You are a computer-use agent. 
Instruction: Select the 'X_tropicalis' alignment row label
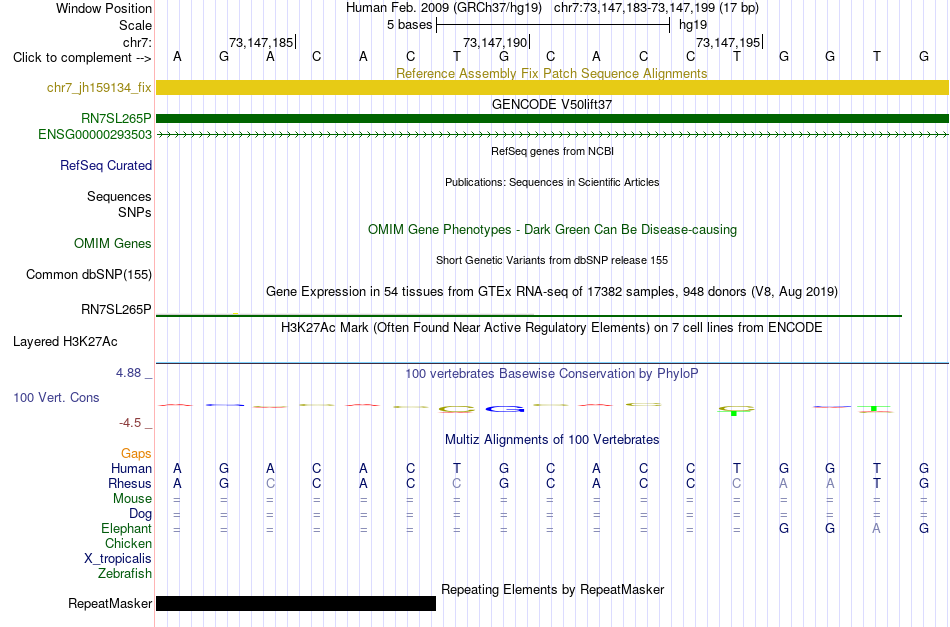click(x=118, y=559)
